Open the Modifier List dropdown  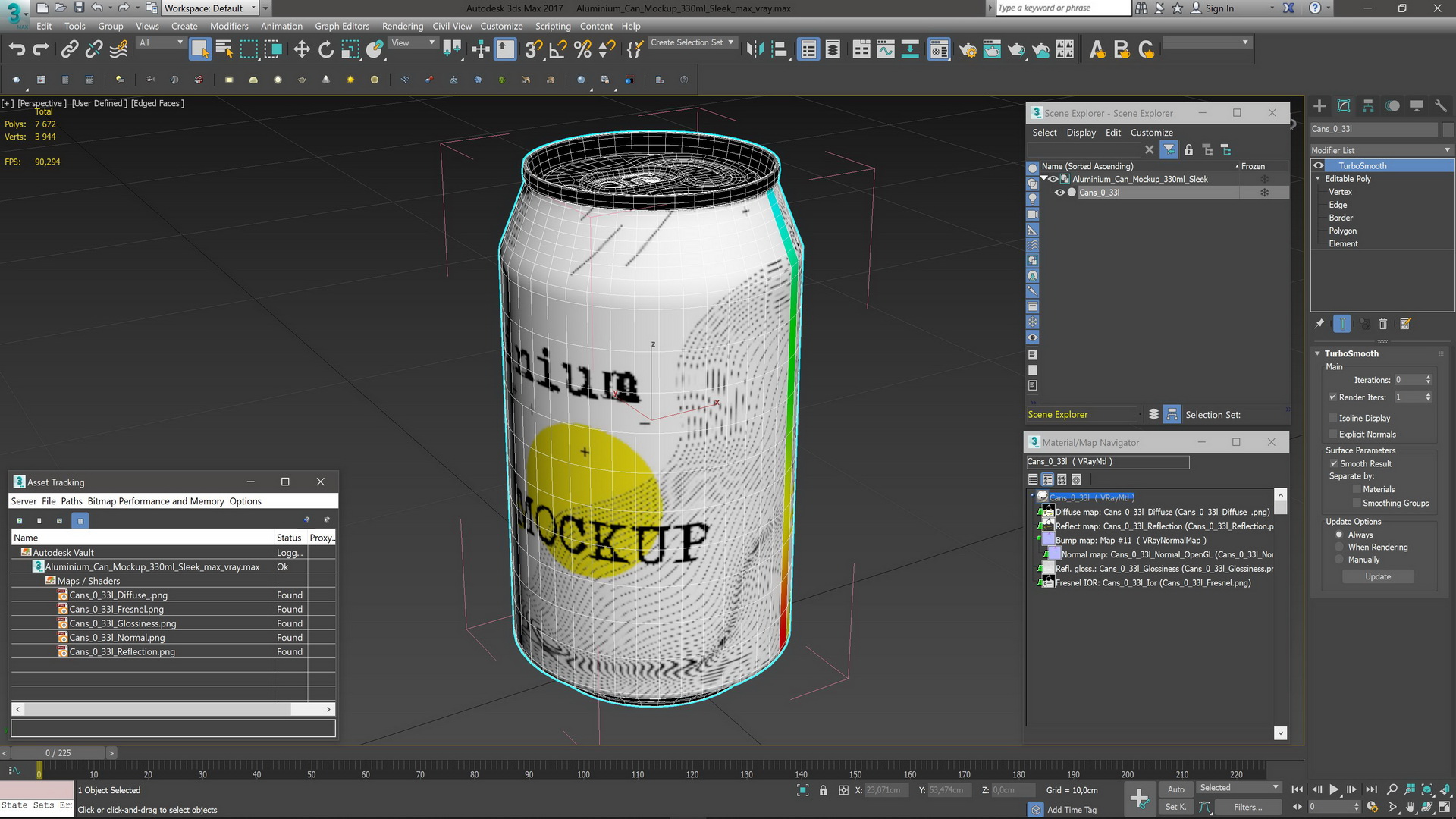1382,150
